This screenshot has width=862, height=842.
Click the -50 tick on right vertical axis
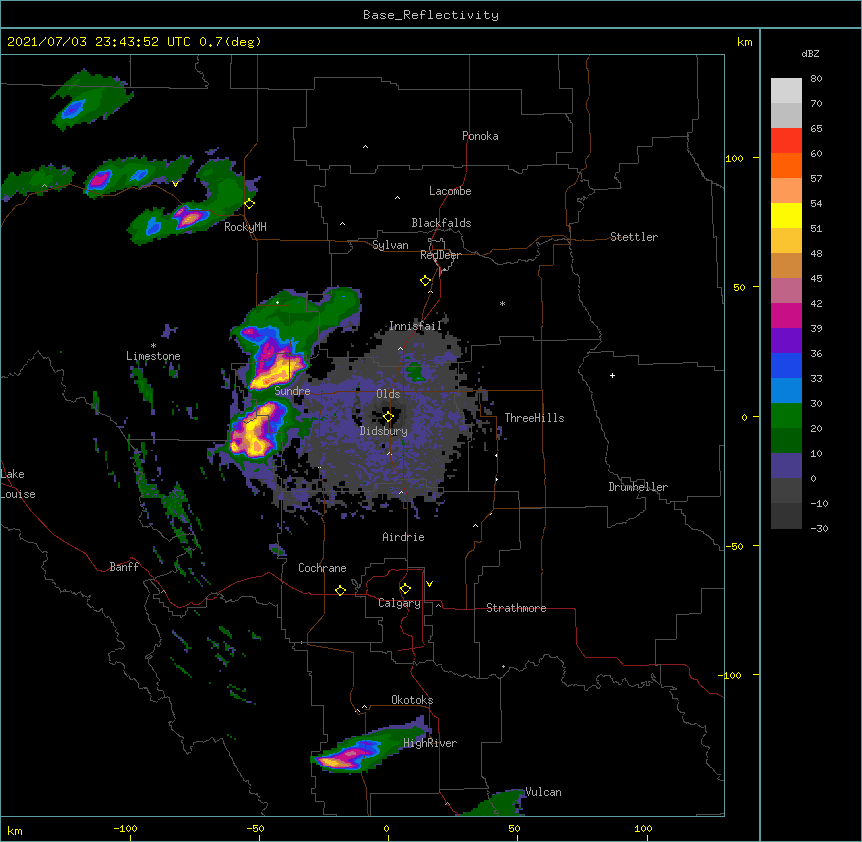[734, 546]
